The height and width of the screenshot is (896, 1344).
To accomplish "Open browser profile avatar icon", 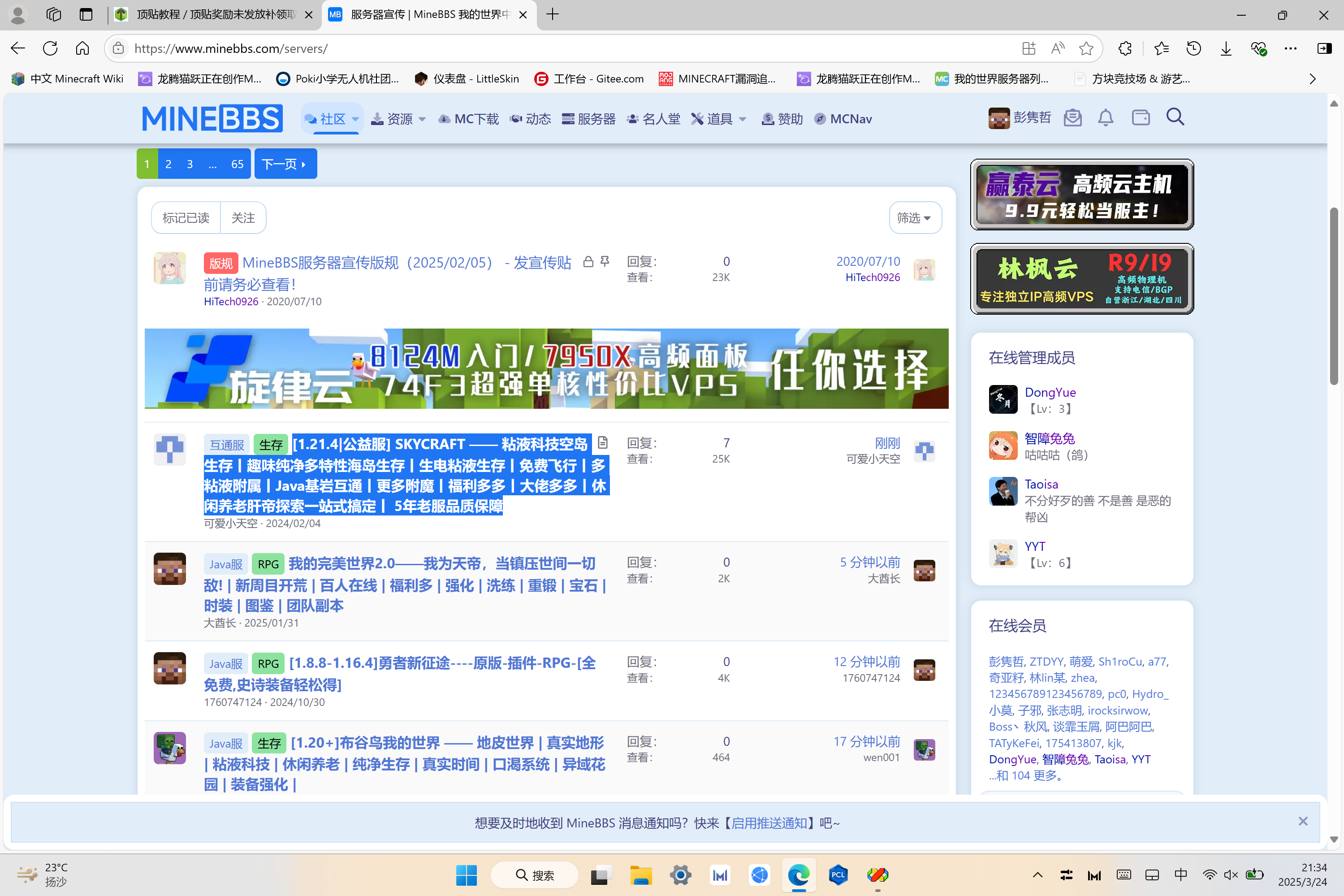I will click(x=18, y=14).
